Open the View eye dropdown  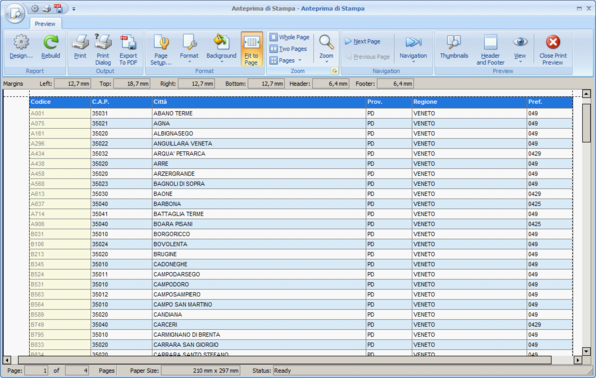click(x=520, y=49)
